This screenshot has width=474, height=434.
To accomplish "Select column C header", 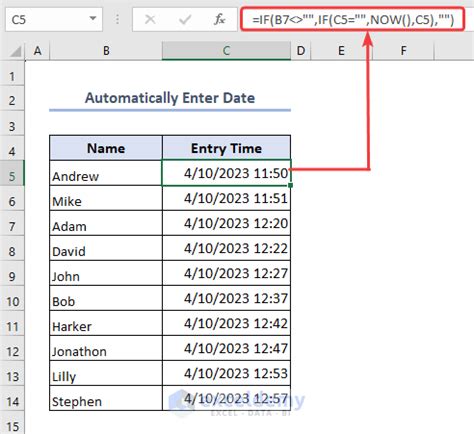I will pos(226,51).
